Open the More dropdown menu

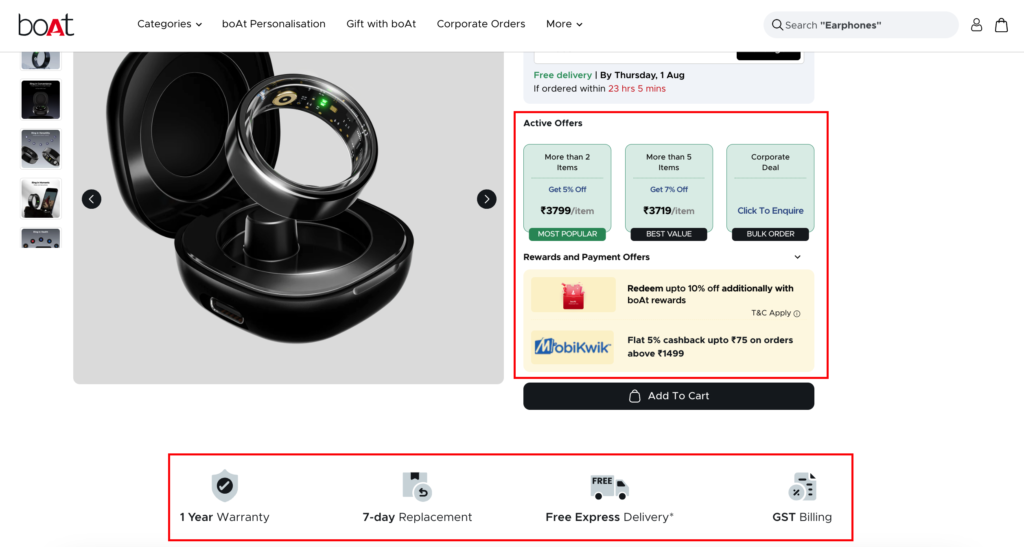click(564, 24)
